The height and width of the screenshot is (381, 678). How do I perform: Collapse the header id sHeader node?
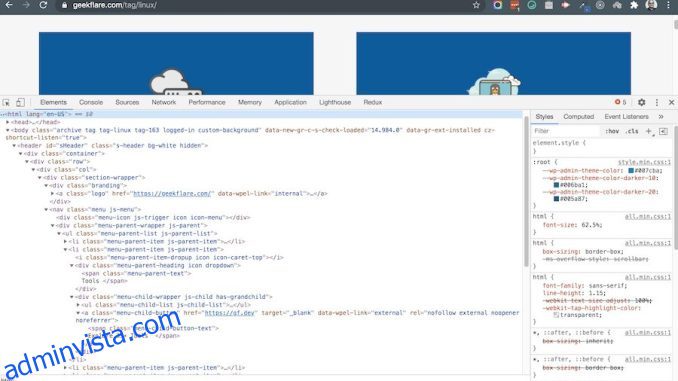pyautogui.click(x=14, y=146)
